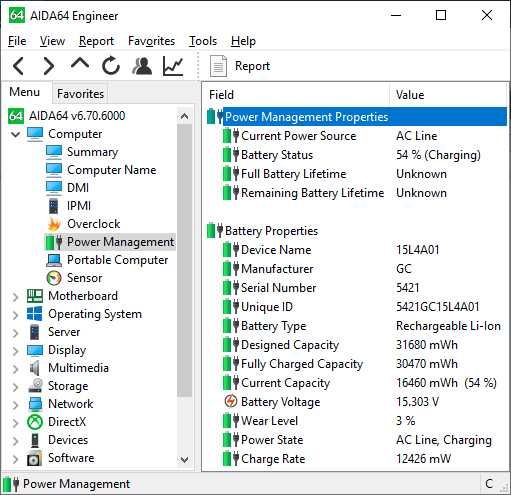Viewport: 511px width, 495px height.
Task: Click the Portable Computer laptop icon
Action: (x=54, y=260)
